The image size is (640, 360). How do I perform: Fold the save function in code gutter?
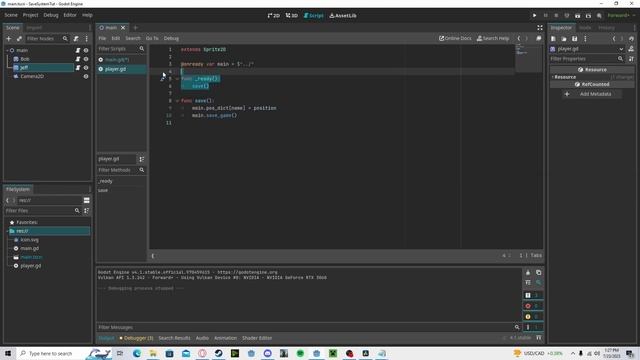178,101
